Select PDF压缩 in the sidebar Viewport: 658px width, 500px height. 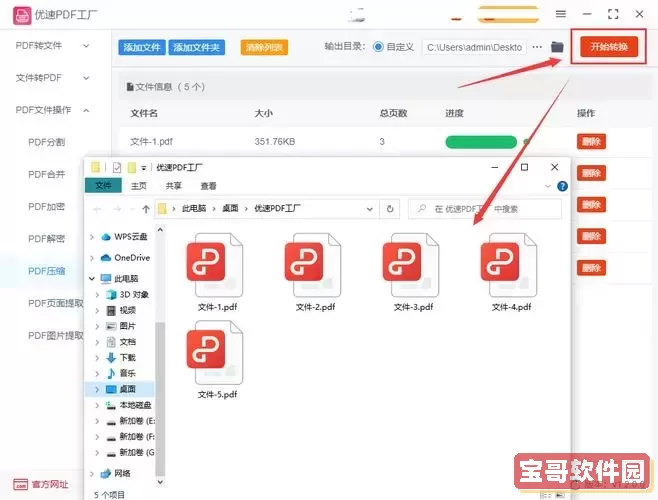[47, 271]
